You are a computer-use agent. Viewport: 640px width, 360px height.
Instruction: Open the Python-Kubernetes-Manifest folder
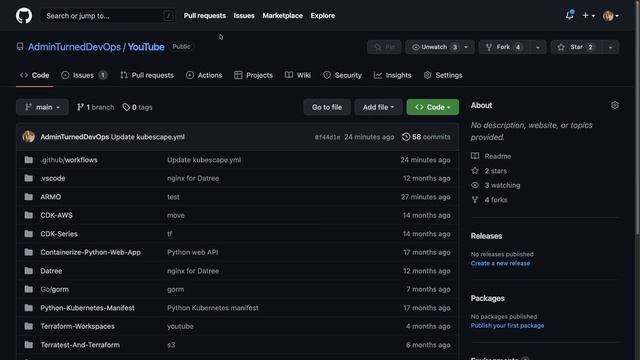pos(87,308)
